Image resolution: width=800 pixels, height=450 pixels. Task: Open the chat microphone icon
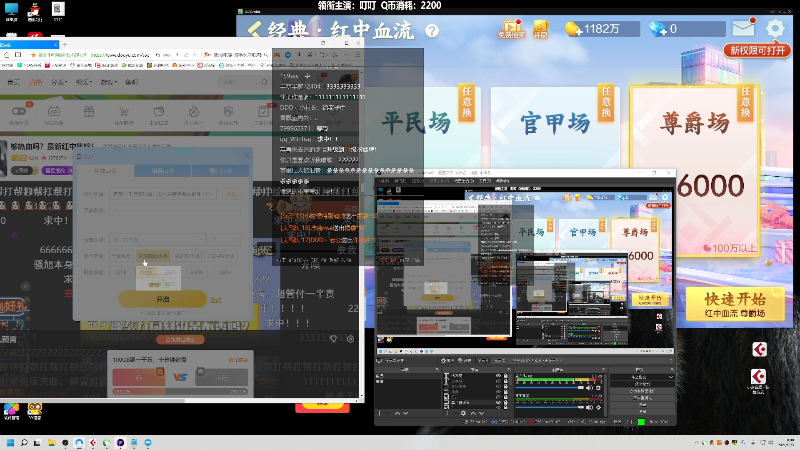click(334, 339)
